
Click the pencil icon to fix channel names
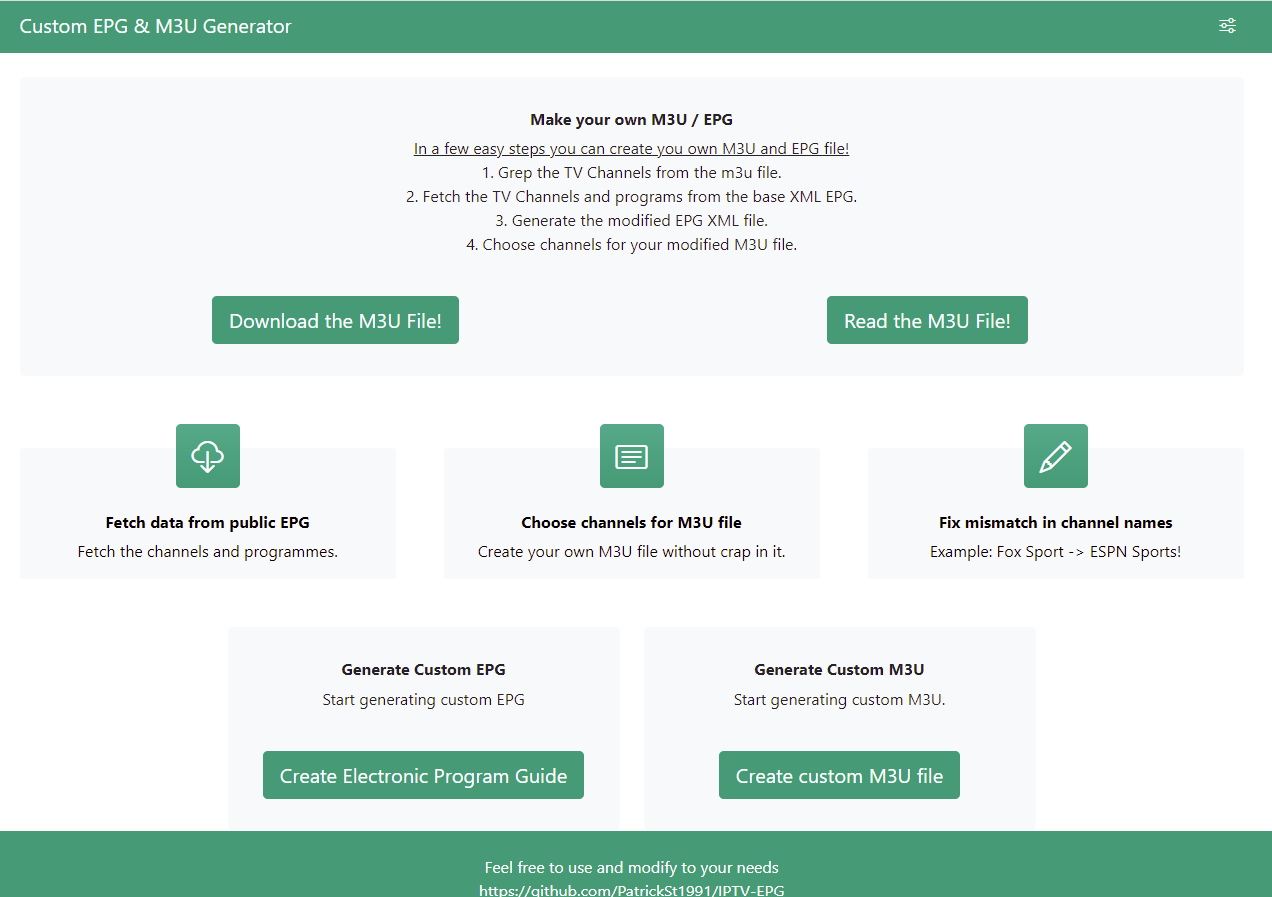[1056, 456]
